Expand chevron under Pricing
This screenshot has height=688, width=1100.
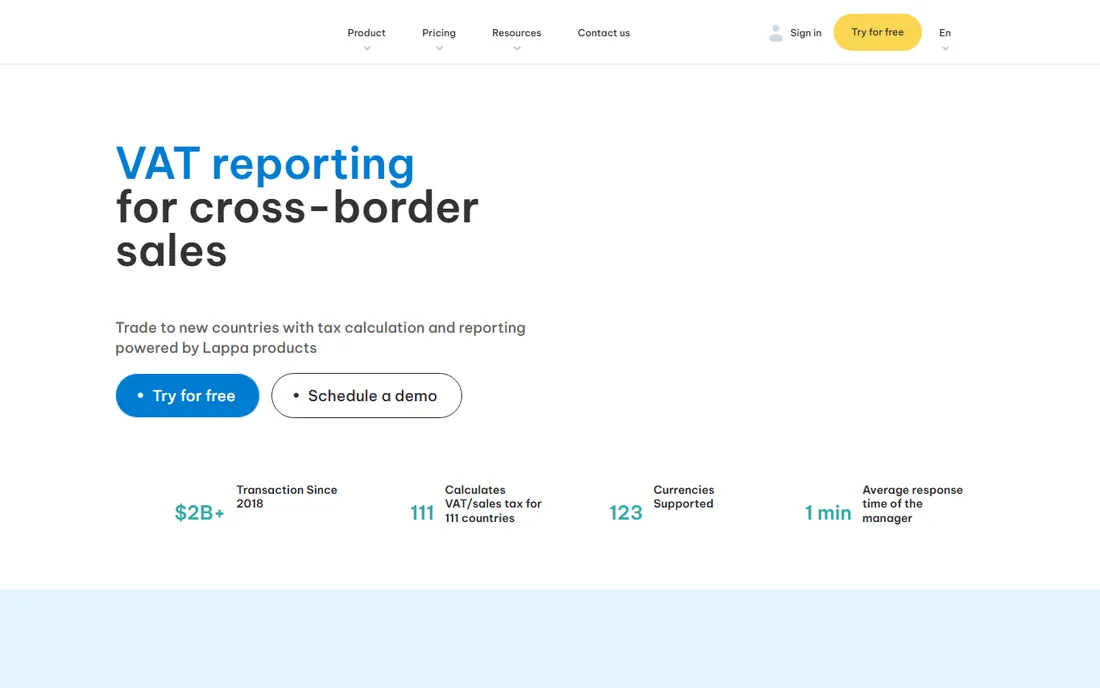pos(439,48)
